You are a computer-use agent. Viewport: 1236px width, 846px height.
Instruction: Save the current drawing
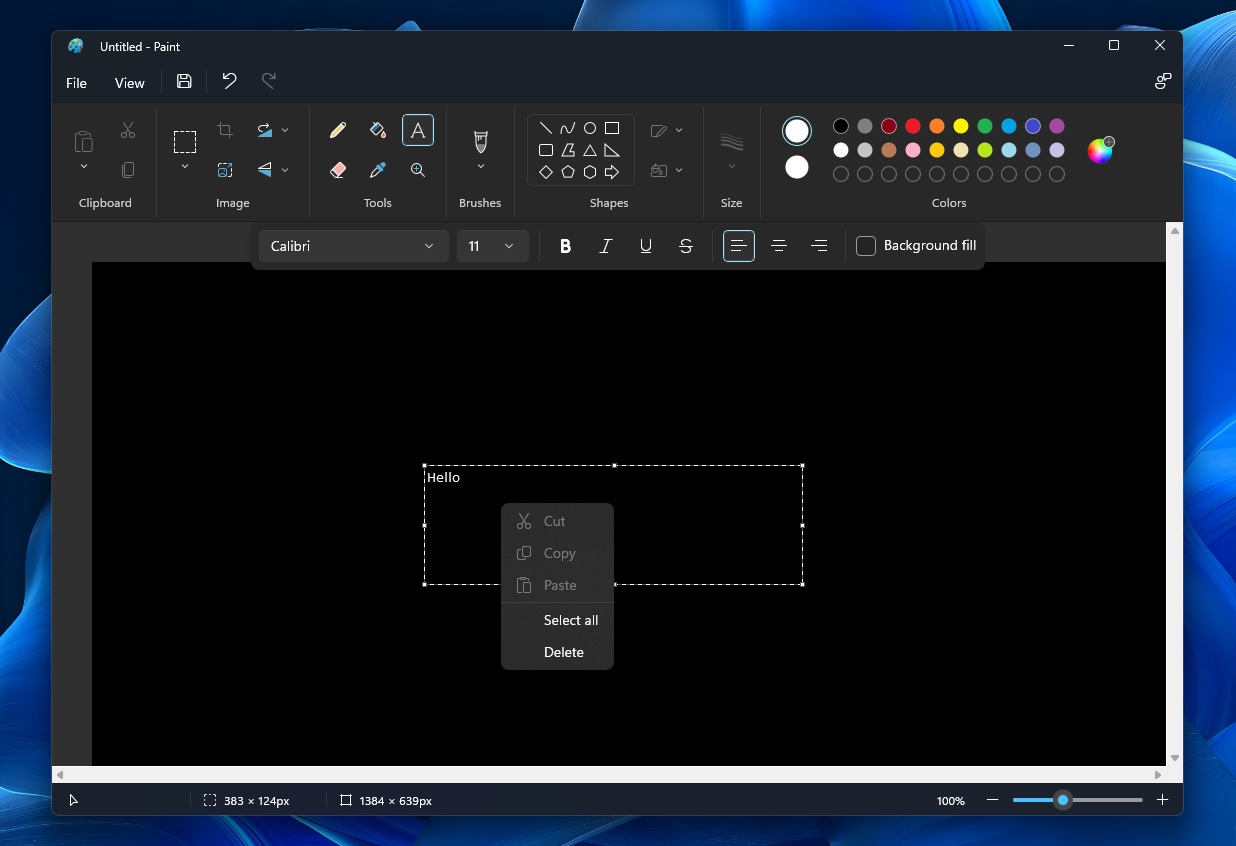tap(184, 81)
